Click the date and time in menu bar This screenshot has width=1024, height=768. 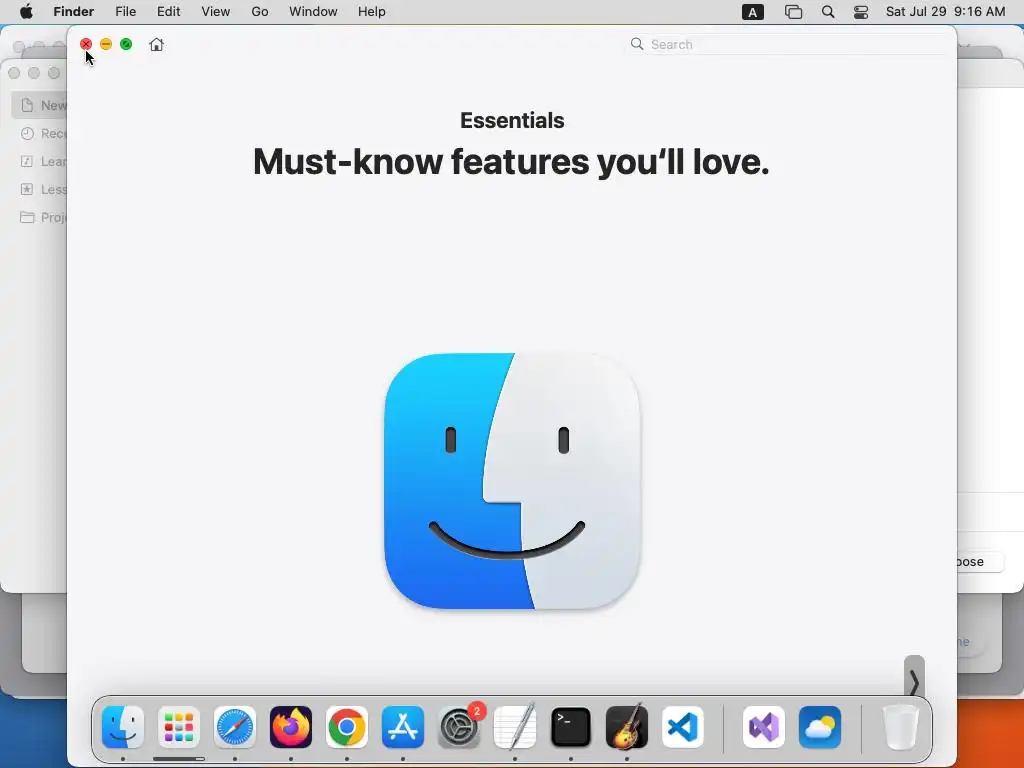click(946, 12)
